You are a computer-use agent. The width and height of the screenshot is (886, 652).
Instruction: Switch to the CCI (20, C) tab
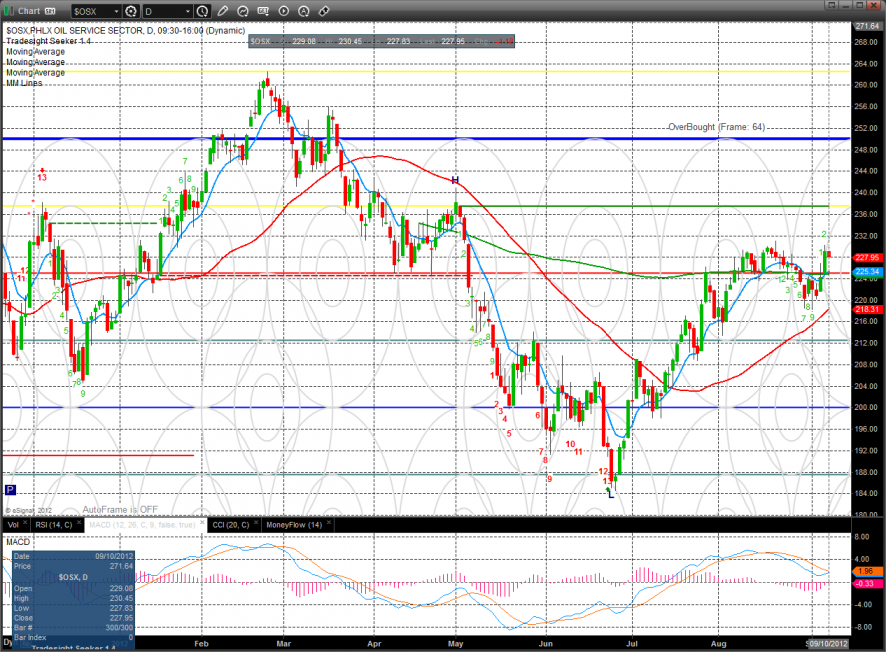click(231, 525)
